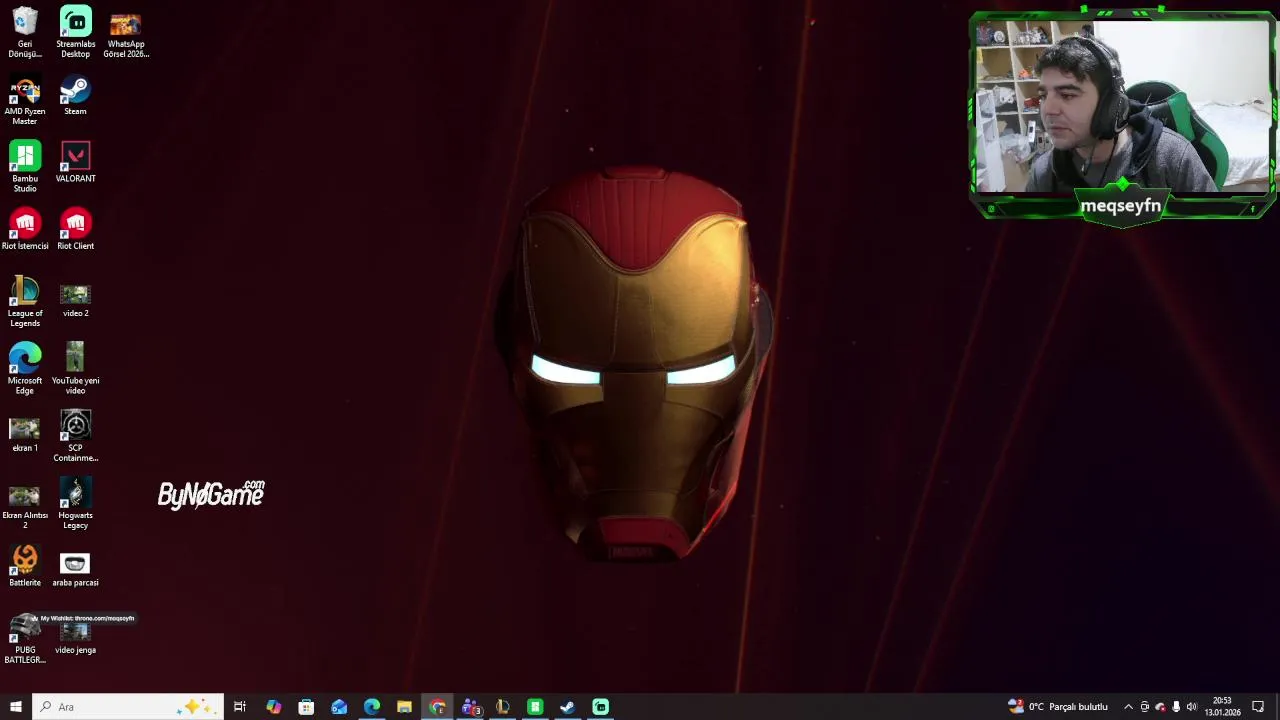Select the Steam desktop shortcut
Screen dimensions: 1280x720
75,94
